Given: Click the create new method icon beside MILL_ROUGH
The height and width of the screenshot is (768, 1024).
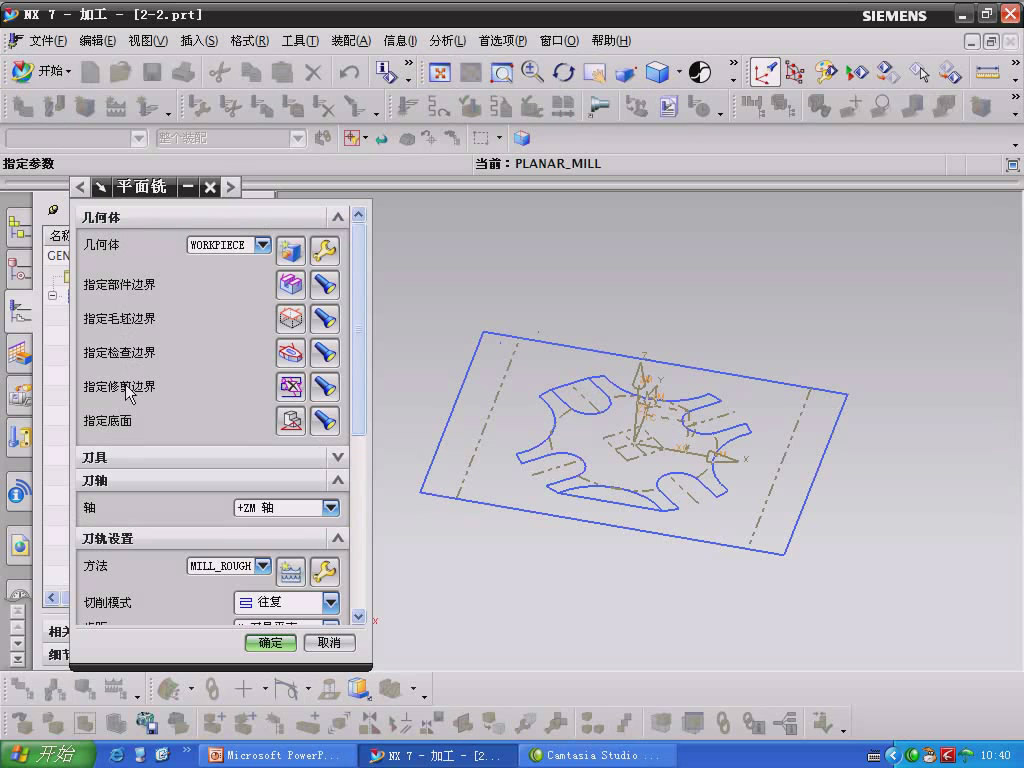Looking at the screenshot, I should click(x=291, y=571).
